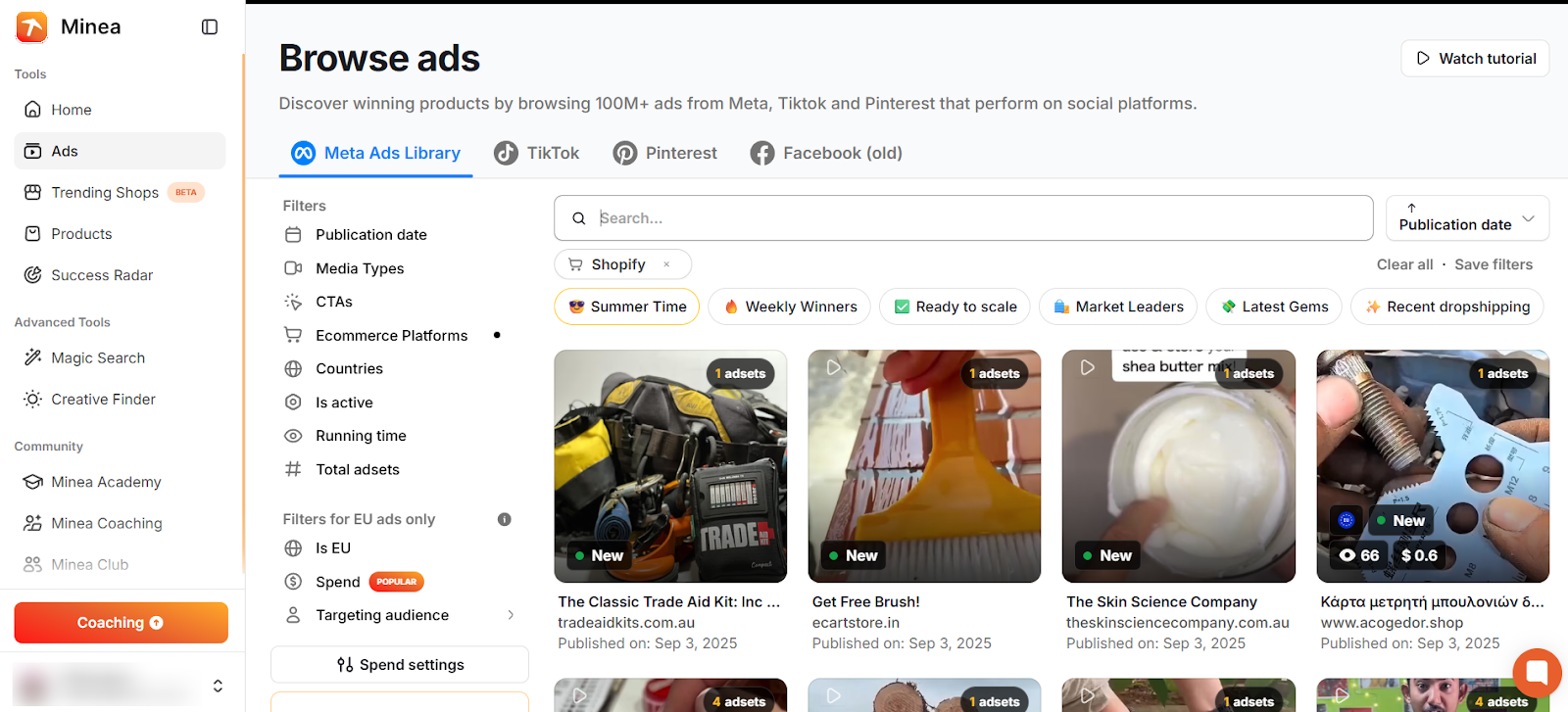Image resolution: width=1568 pixels, height=712 pixels.
Task: Collapse the sidebar with the panel icon
Action: click(210, 27)
